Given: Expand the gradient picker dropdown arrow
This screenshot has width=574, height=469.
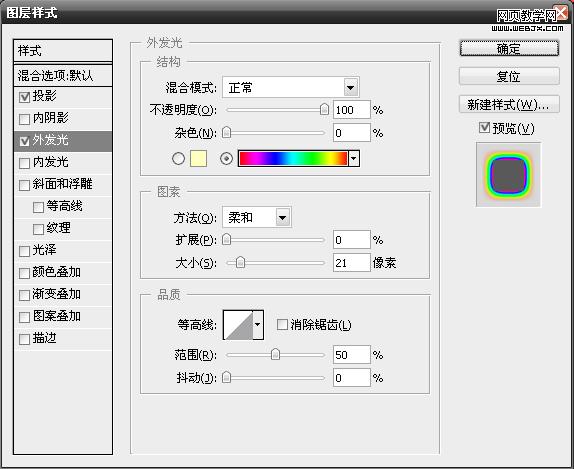Looking at the screenshot, I should [x=354, y=159].
